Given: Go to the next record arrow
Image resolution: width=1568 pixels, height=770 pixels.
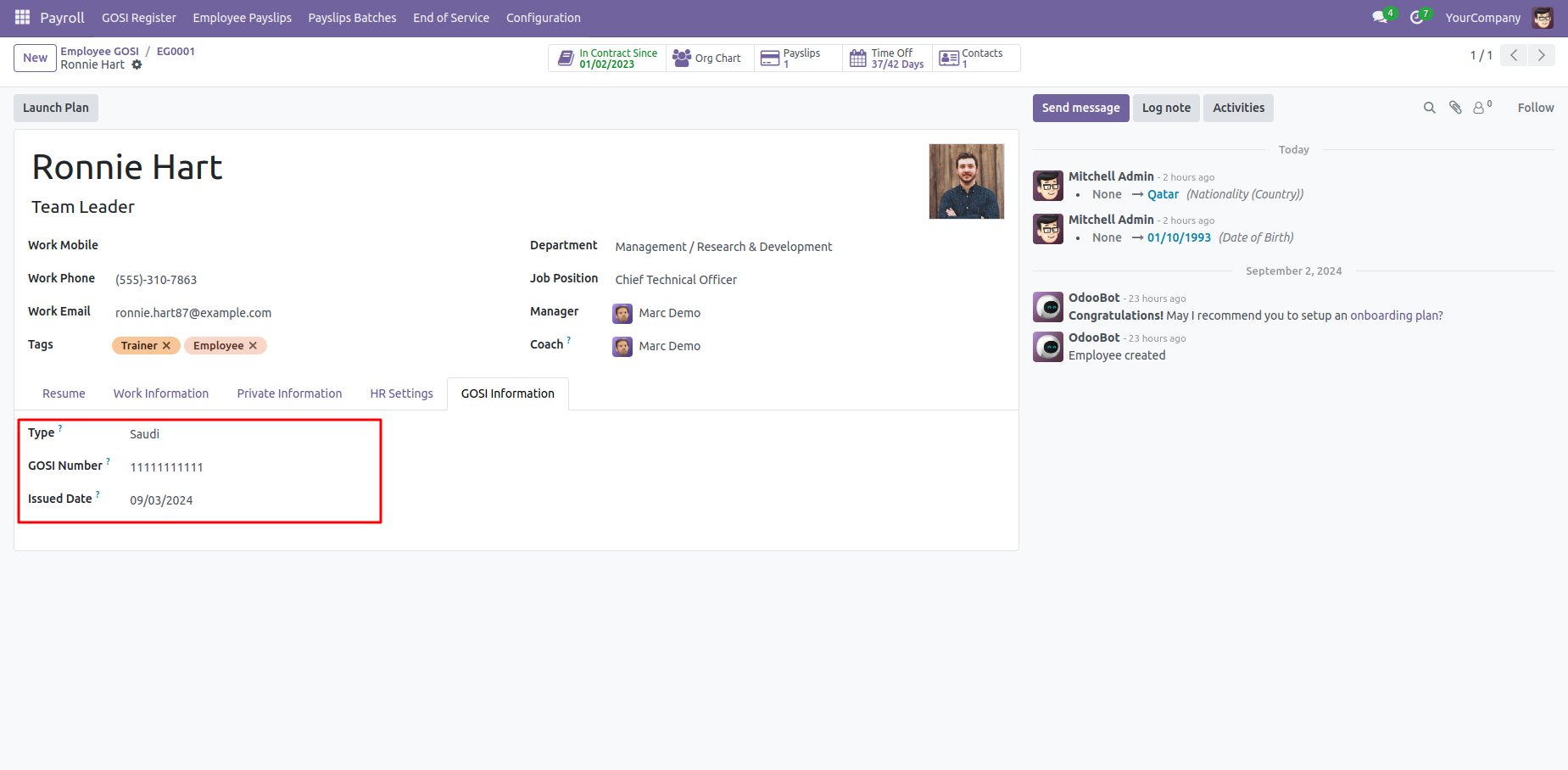Looking at the screenshot, I should point(1541,55).
